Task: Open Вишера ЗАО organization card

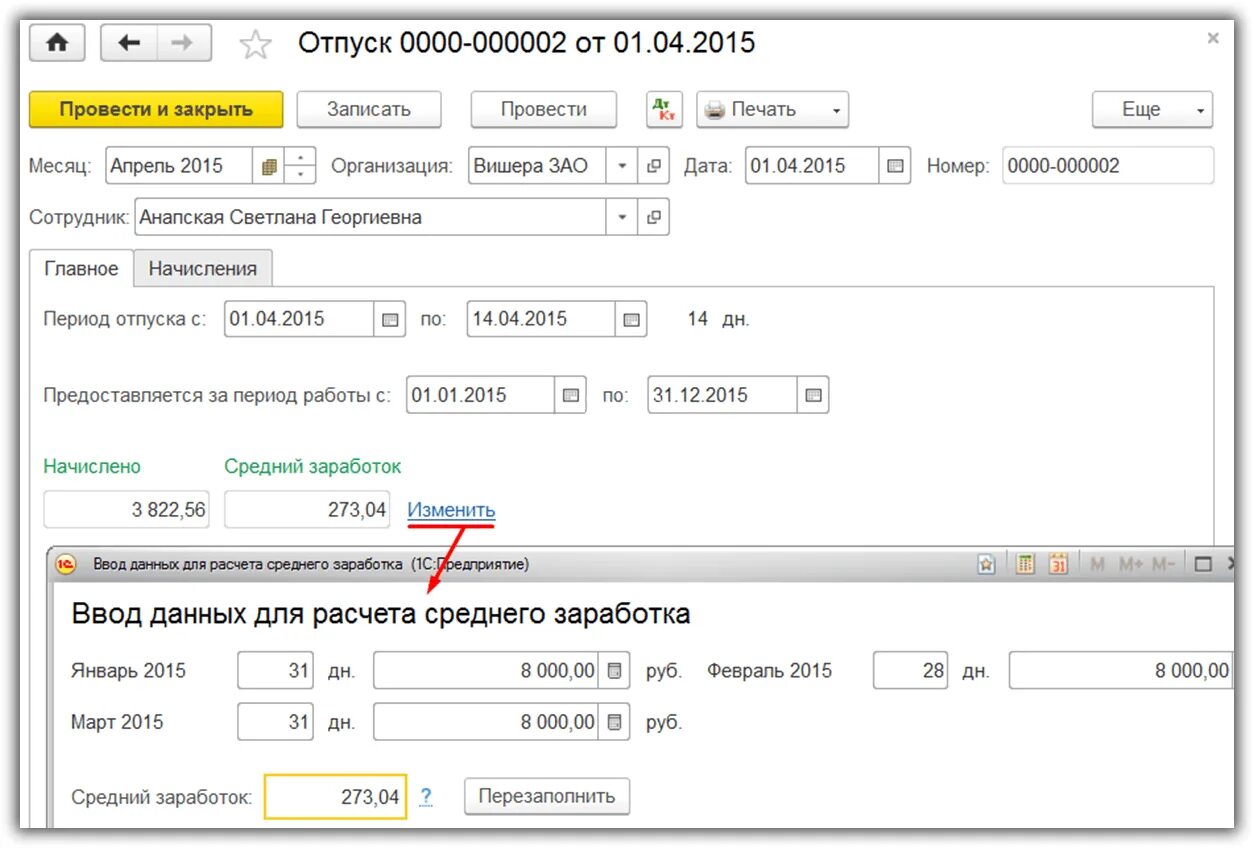Action: pos(654,166)
